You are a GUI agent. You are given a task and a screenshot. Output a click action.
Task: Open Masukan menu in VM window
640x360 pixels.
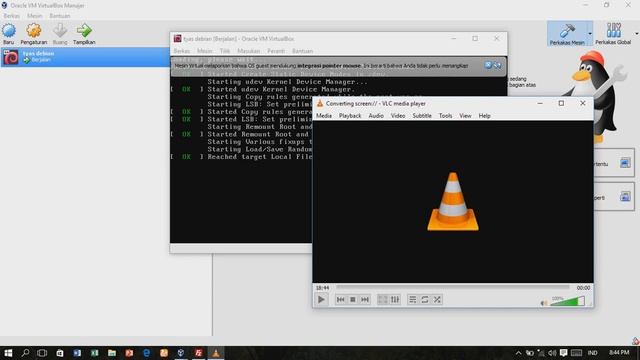(x=249, y=51)
